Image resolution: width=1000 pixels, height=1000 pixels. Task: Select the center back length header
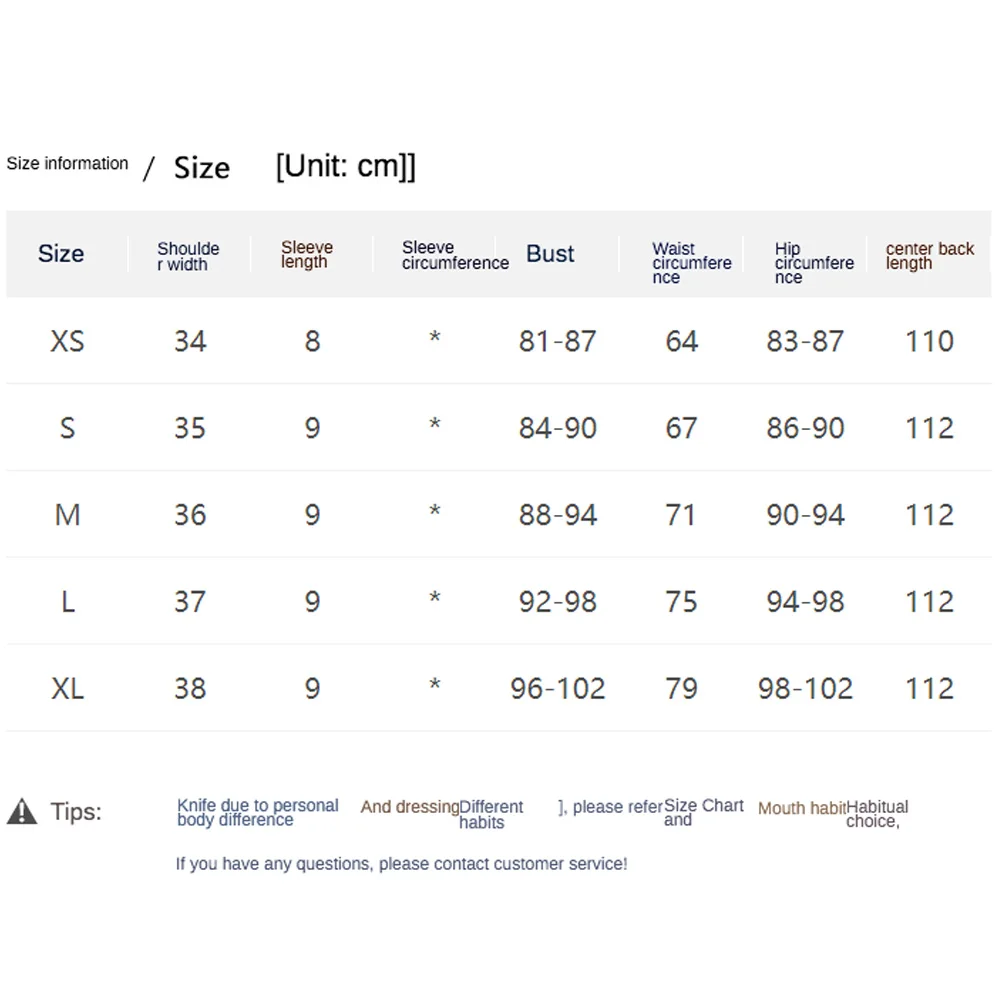(930, 256)
